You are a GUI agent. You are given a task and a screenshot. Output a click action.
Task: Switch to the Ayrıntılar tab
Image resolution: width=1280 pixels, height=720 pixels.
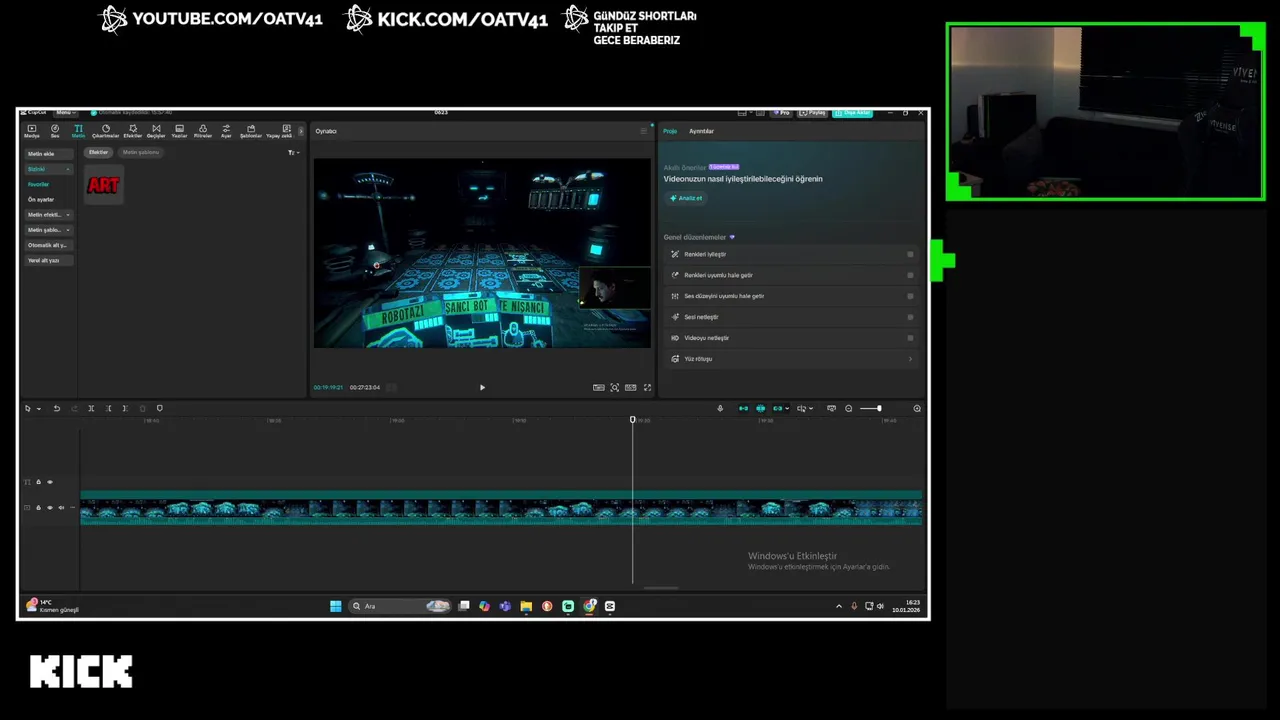pyautogui.click(x=701, y=131)
